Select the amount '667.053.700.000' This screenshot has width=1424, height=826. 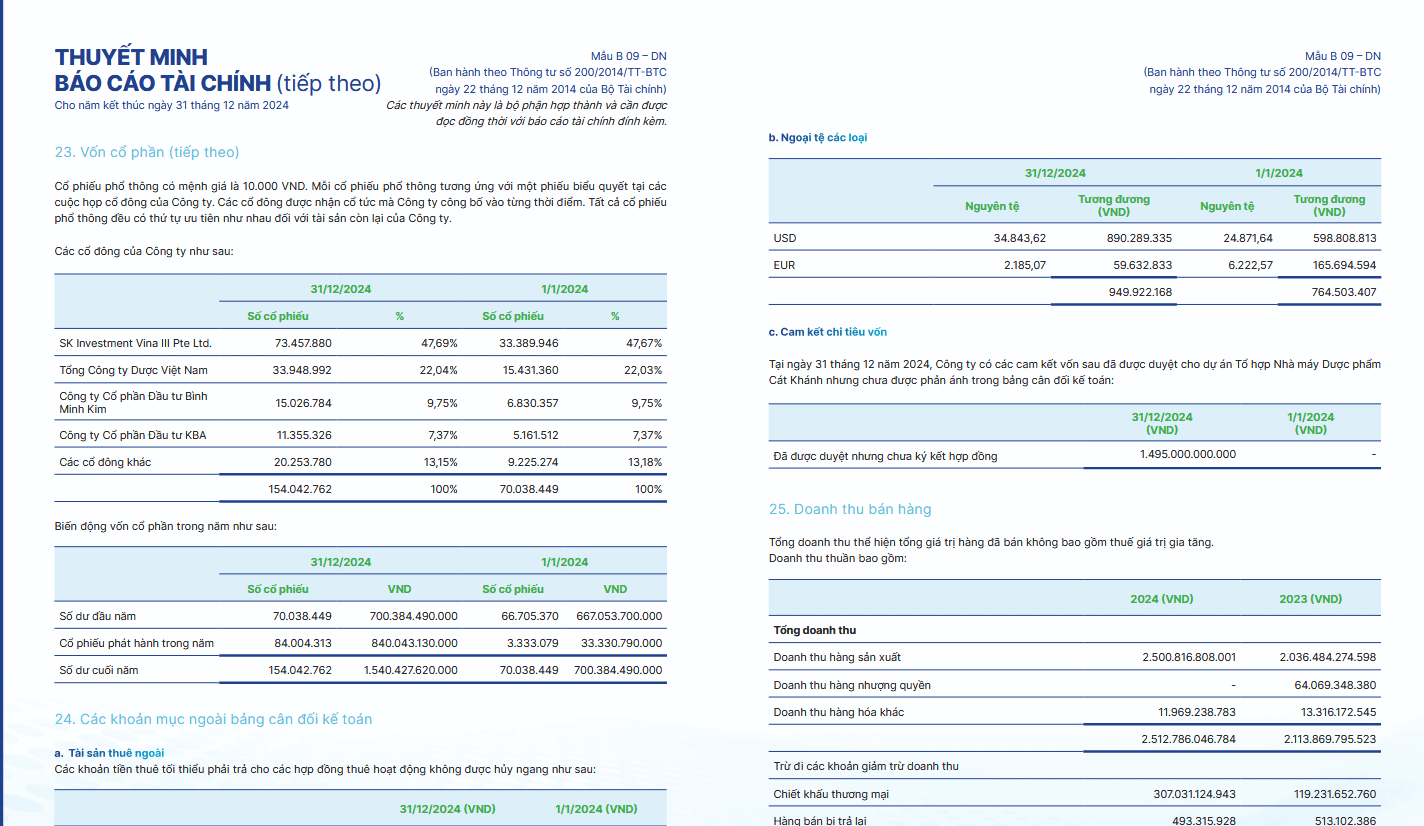tap(619, 616)
